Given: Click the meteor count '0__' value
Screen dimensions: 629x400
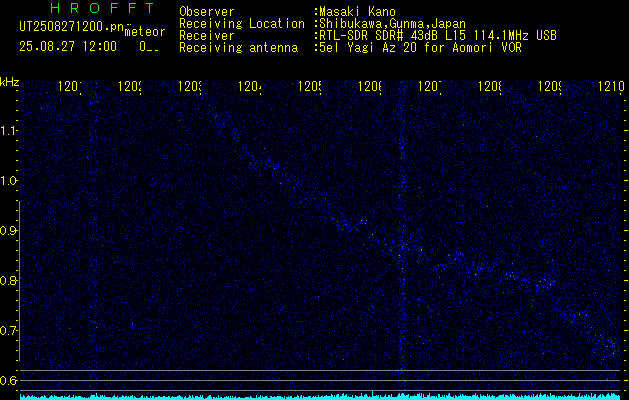Looking at the screenshot, I should pos(149,47).
